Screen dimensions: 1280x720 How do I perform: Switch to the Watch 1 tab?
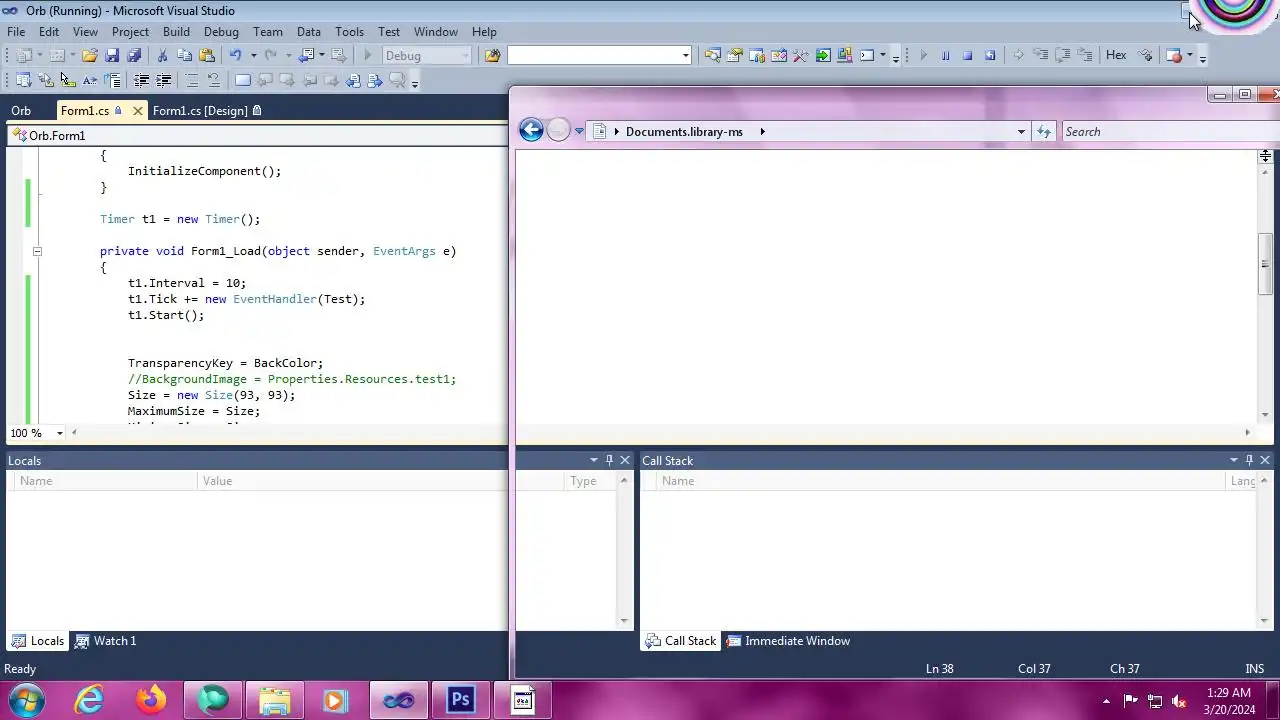pyautogui.click(x=106, y=641)
